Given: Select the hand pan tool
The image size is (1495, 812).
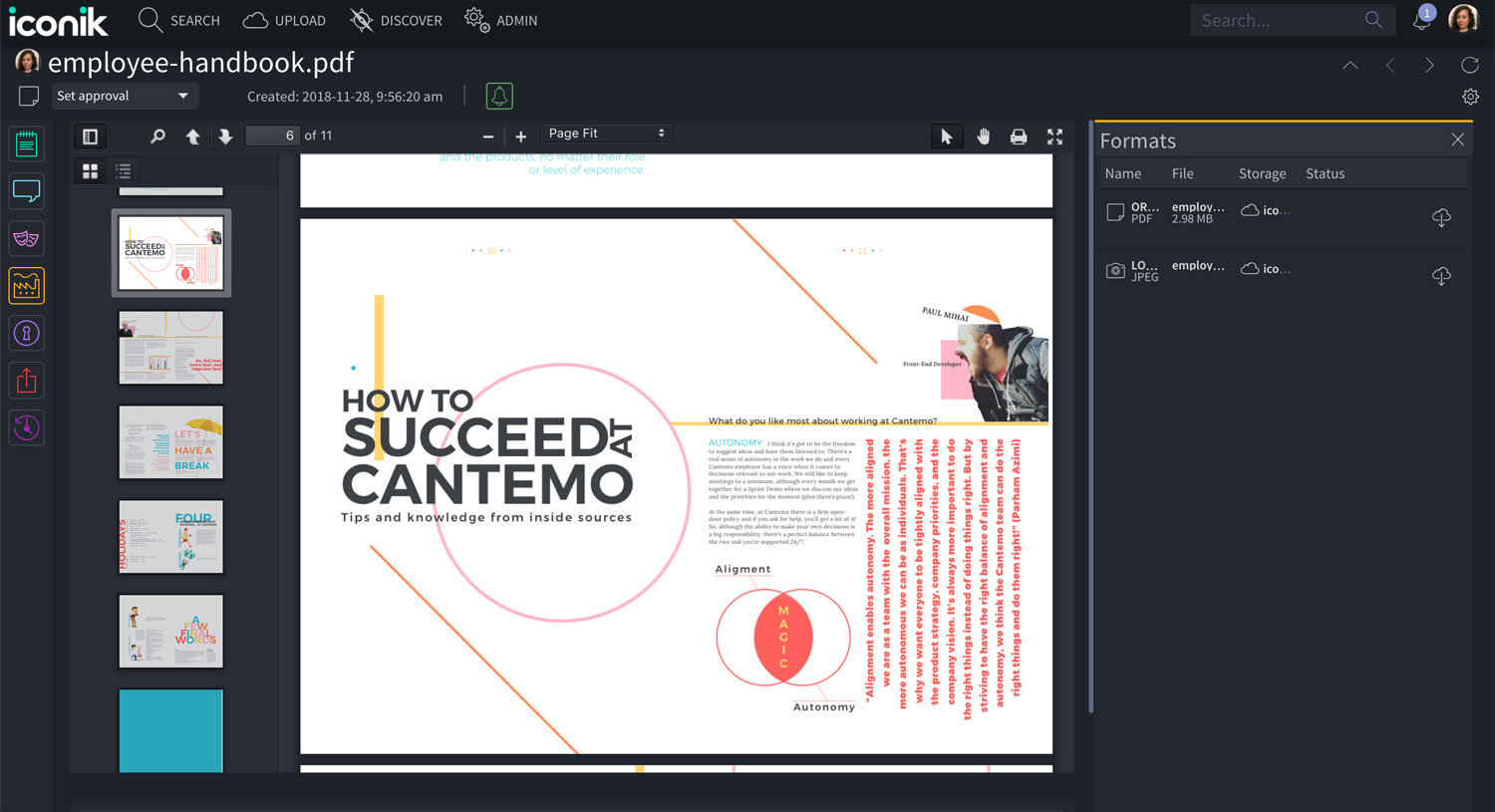Looking at the screenshot, I should click(984, 136).
